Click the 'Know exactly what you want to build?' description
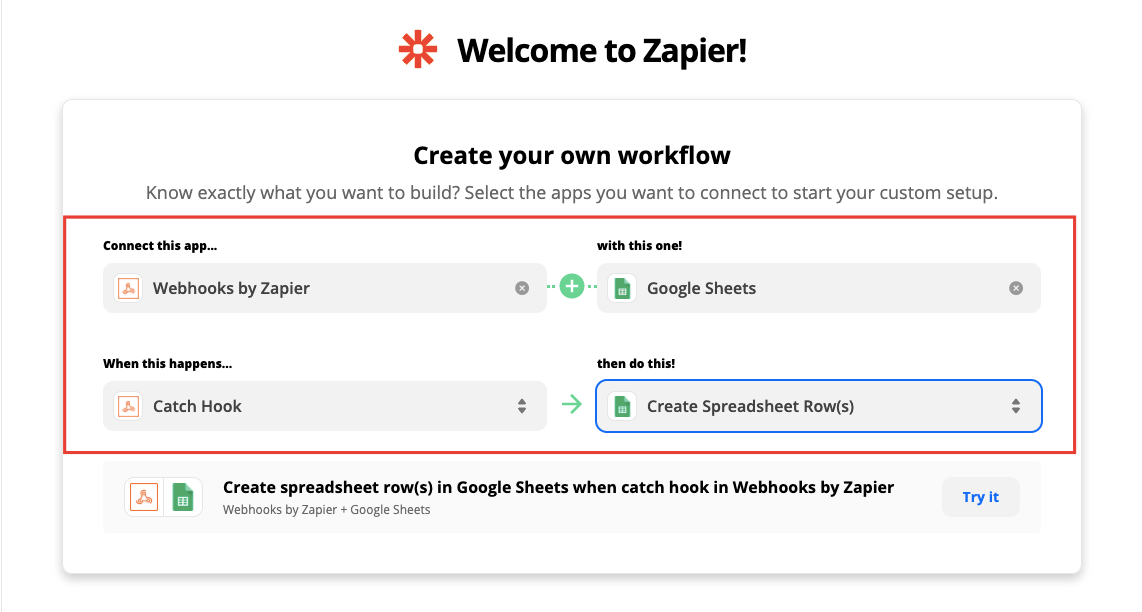Screen dimensions: 1142x612 pyautogui.click(x=572, y=192)
